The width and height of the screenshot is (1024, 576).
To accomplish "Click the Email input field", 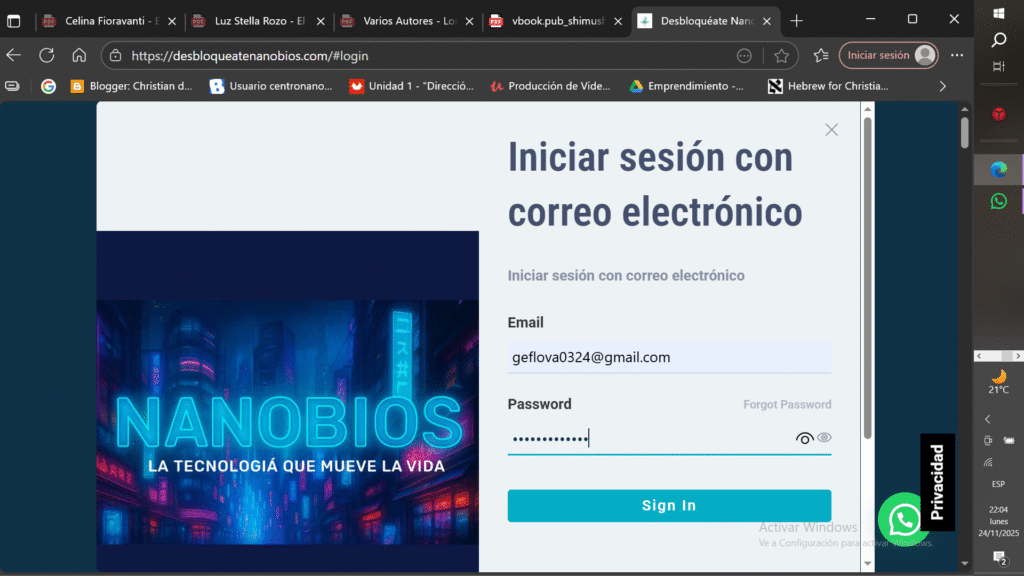I will (x=669, y=357).
